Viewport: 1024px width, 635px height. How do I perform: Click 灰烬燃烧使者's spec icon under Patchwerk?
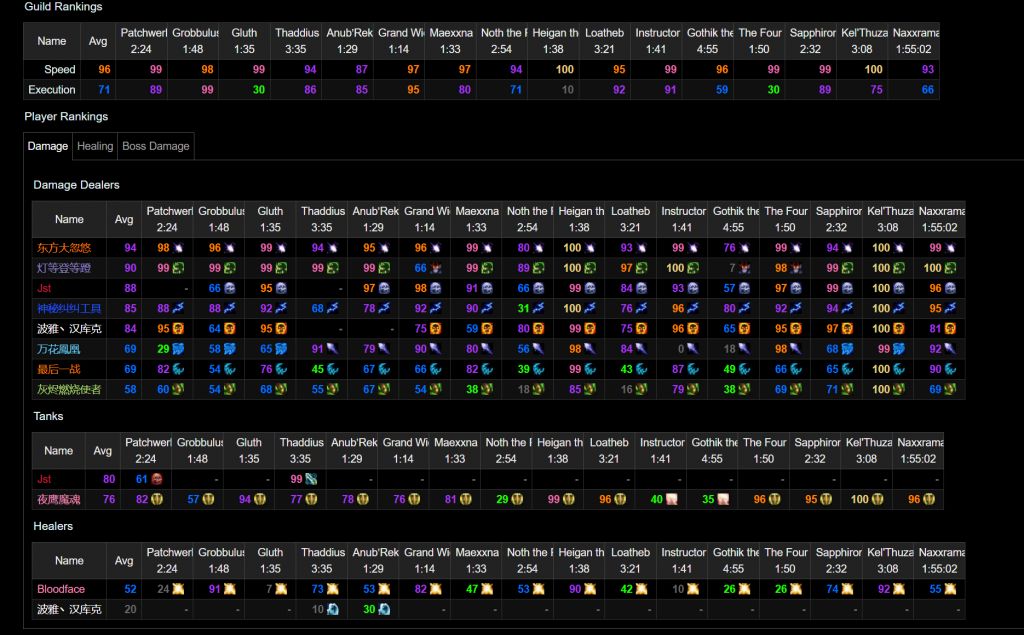coord(177,389)
